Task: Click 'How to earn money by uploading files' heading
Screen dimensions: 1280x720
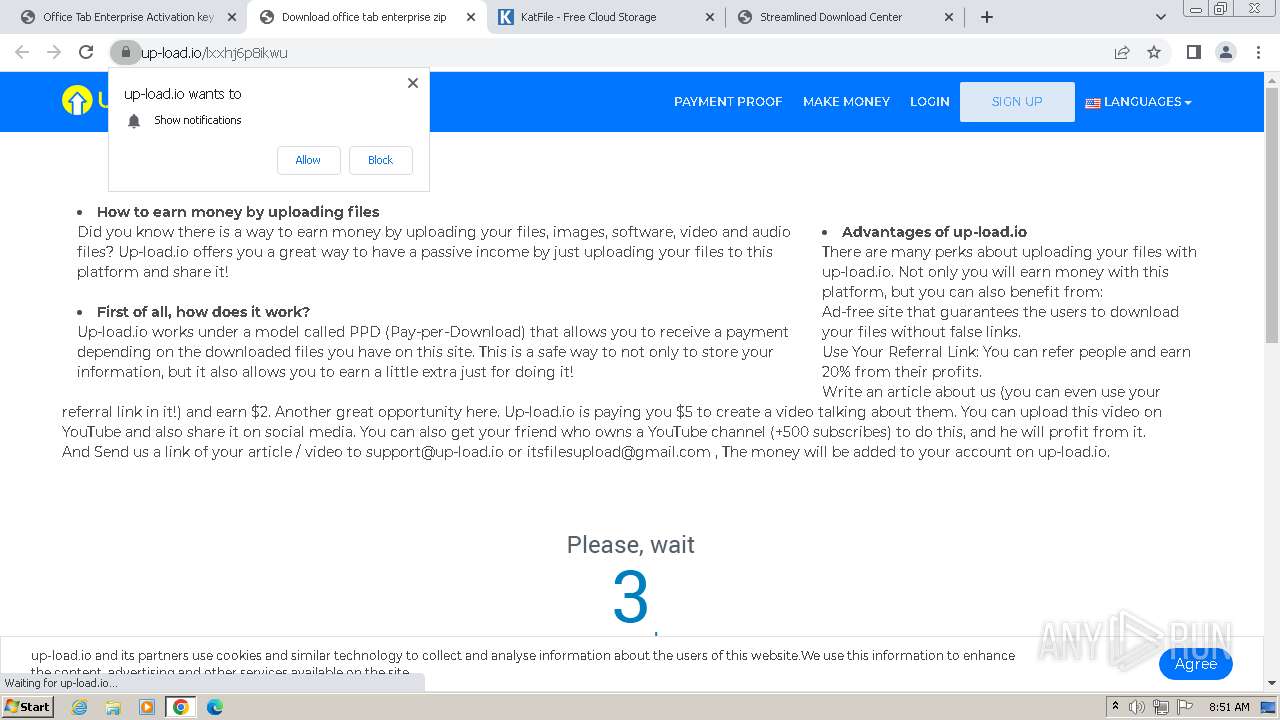Action: 238,212
